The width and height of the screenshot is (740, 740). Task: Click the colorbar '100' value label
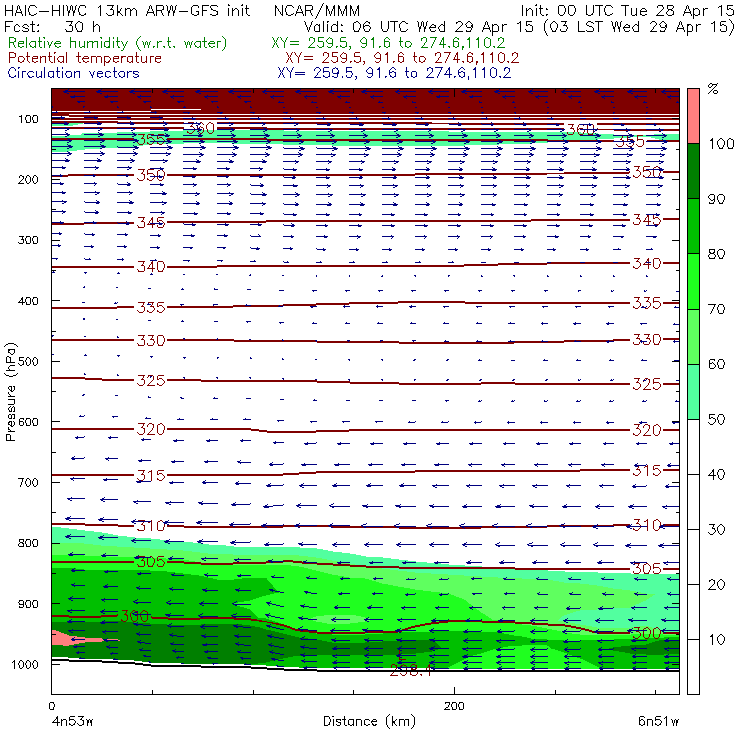point(721,143)
